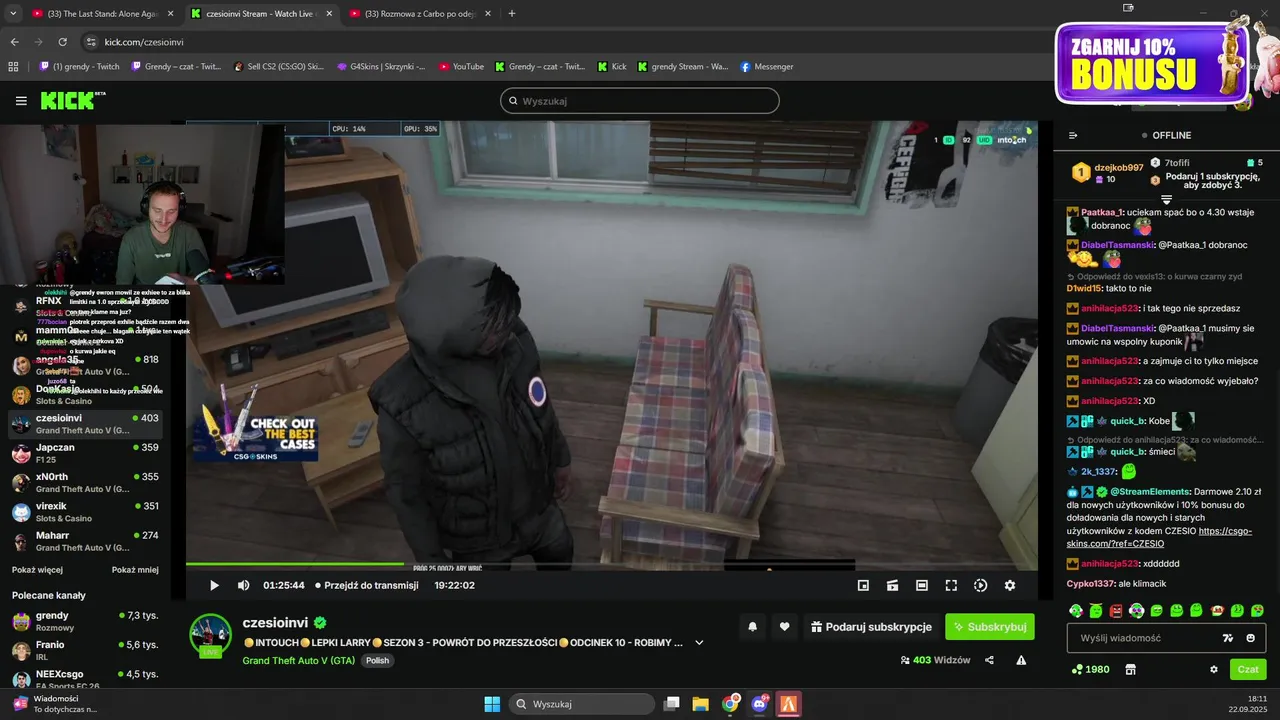Screen dimensions: 1280x720
Task: Open chat settings gear icon
Action: (x=1214, y=669)
